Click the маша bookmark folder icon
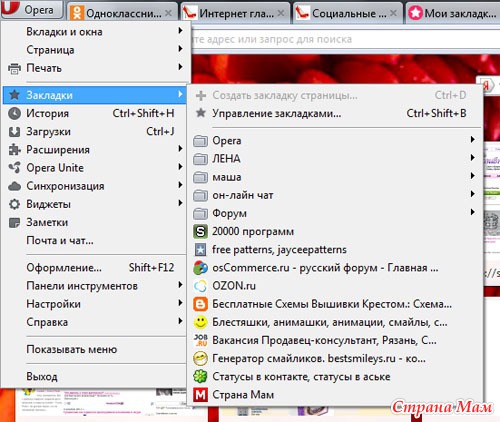Screen dimensions: 500x422 click(x=200, y=177)
